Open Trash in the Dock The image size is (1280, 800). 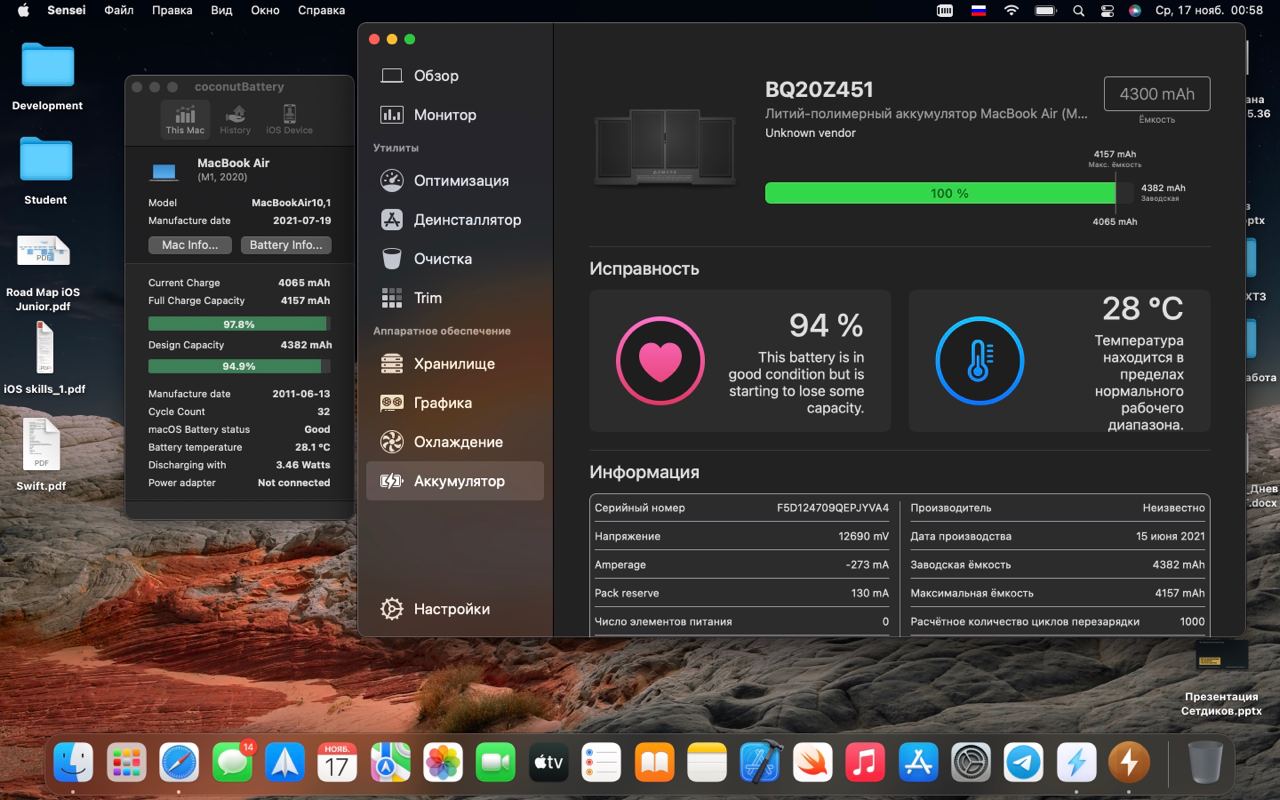click(x=1205, y=763)
